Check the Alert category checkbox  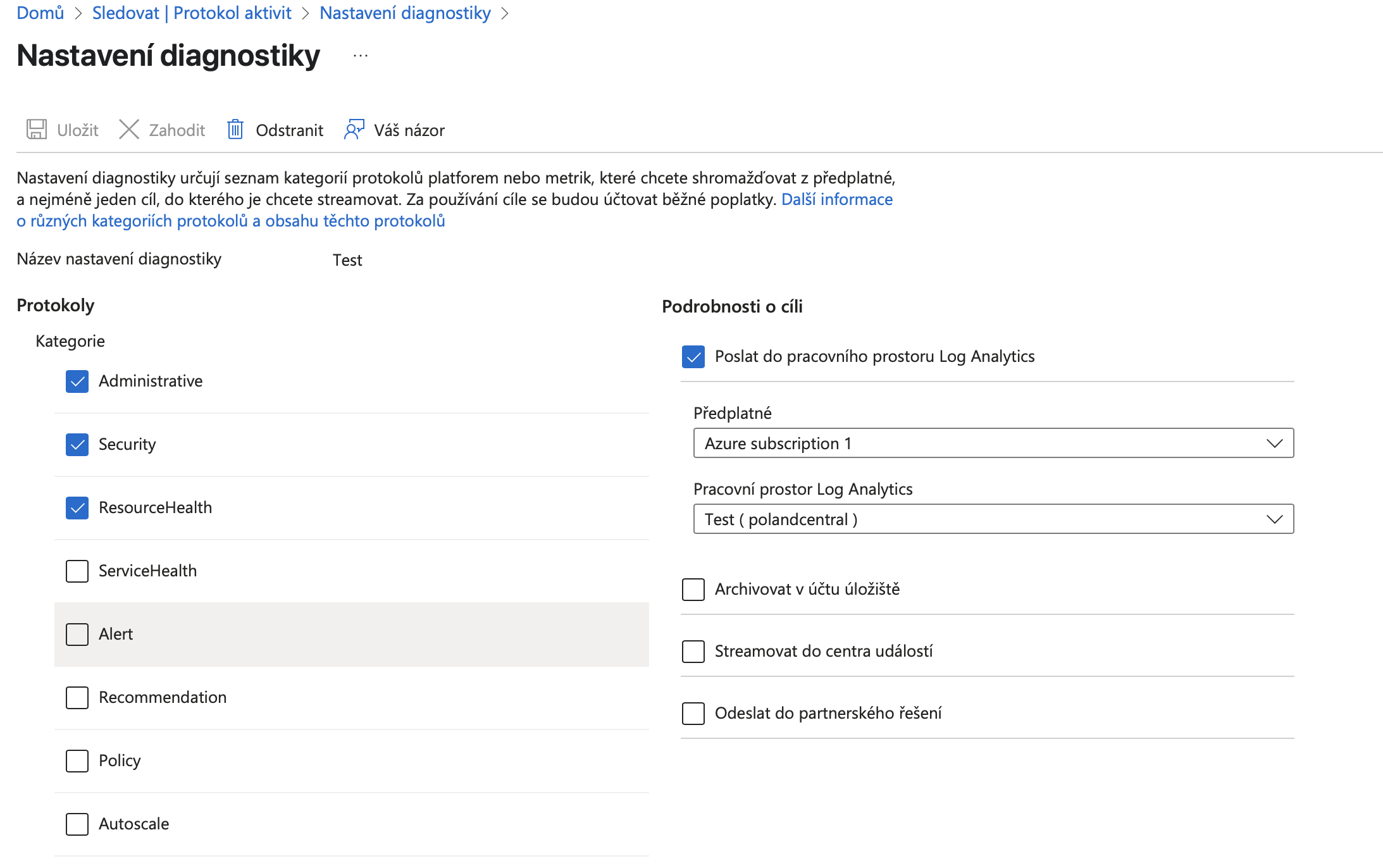click(x=77, y=634)
